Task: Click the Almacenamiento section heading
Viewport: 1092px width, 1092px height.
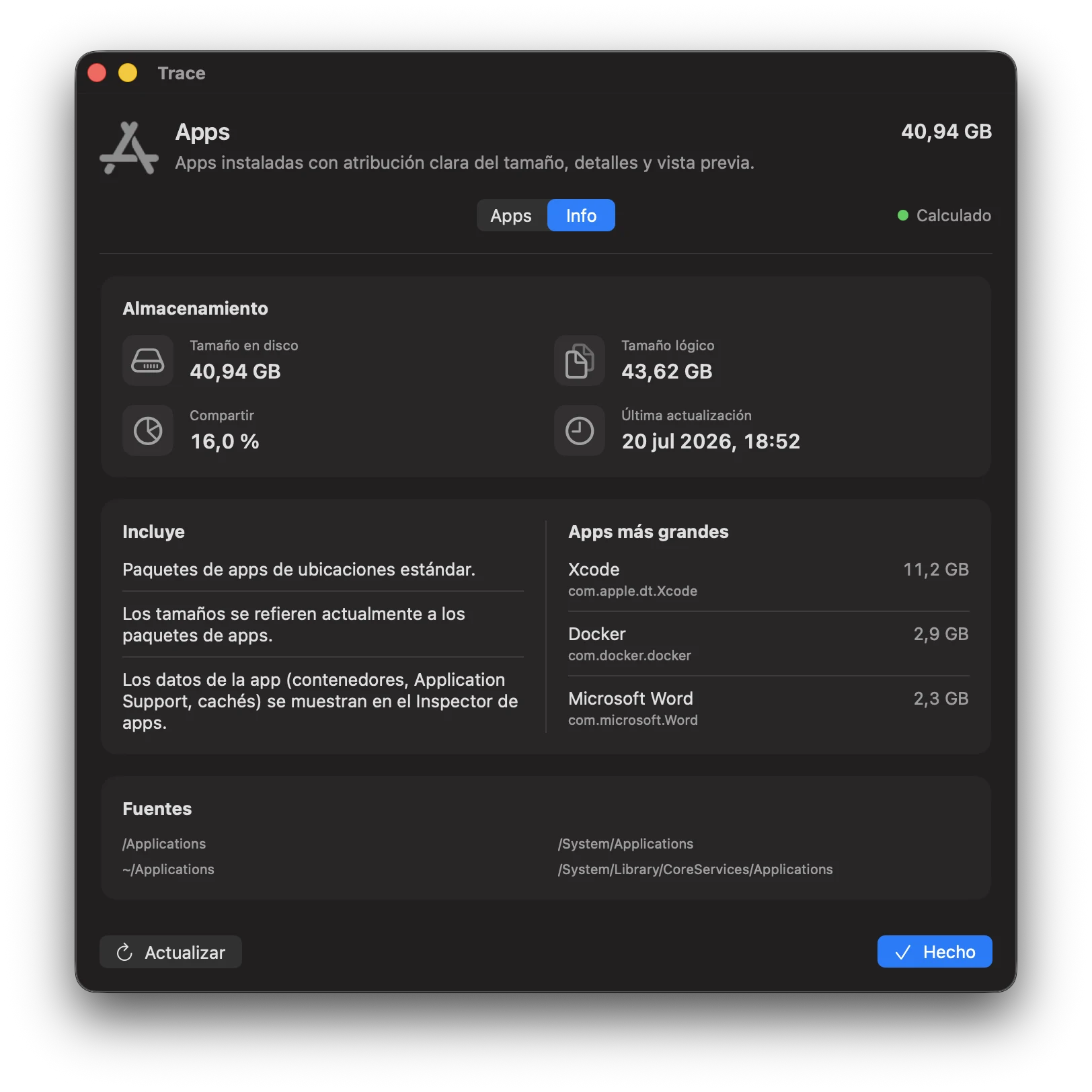Action: (195, 309)
